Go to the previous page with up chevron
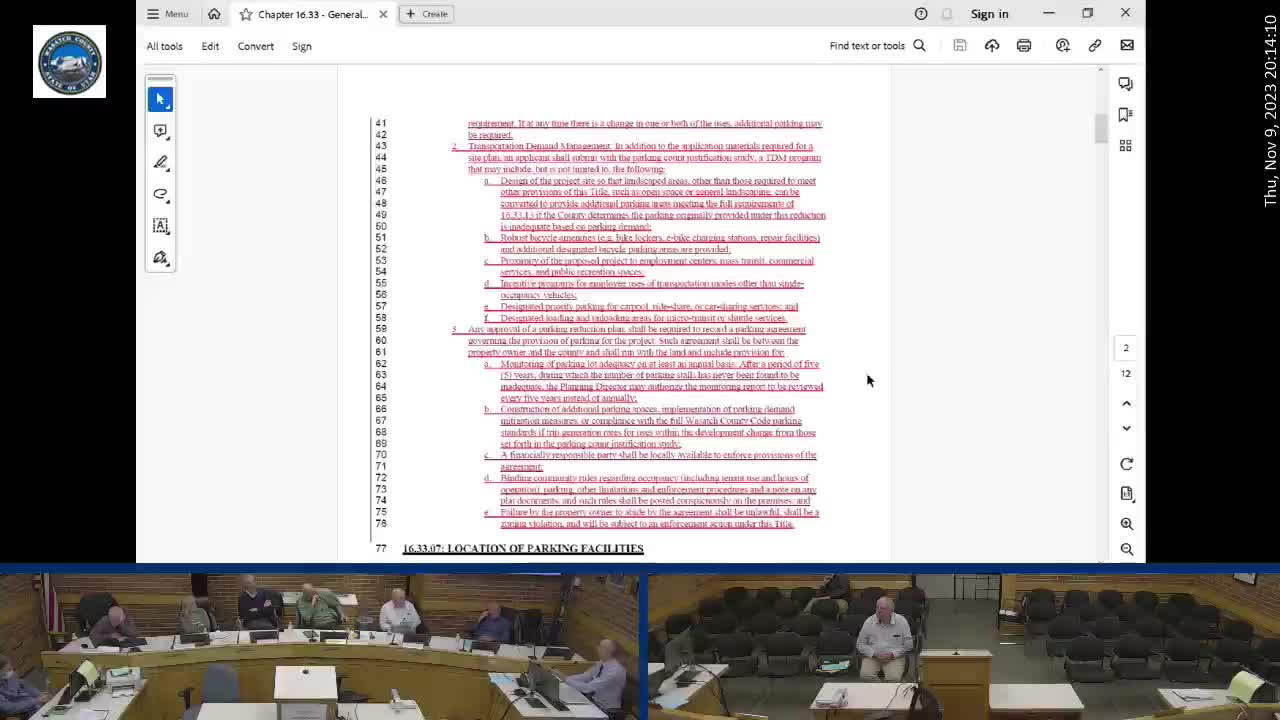This screenshot has height=720, width=1280. tap(1126, 403)
